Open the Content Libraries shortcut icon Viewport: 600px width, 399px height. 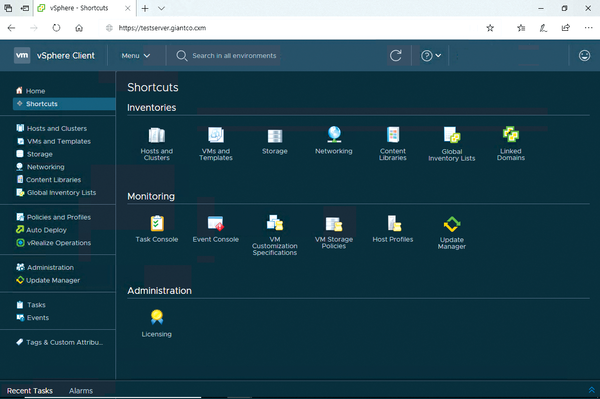[393, 135]
